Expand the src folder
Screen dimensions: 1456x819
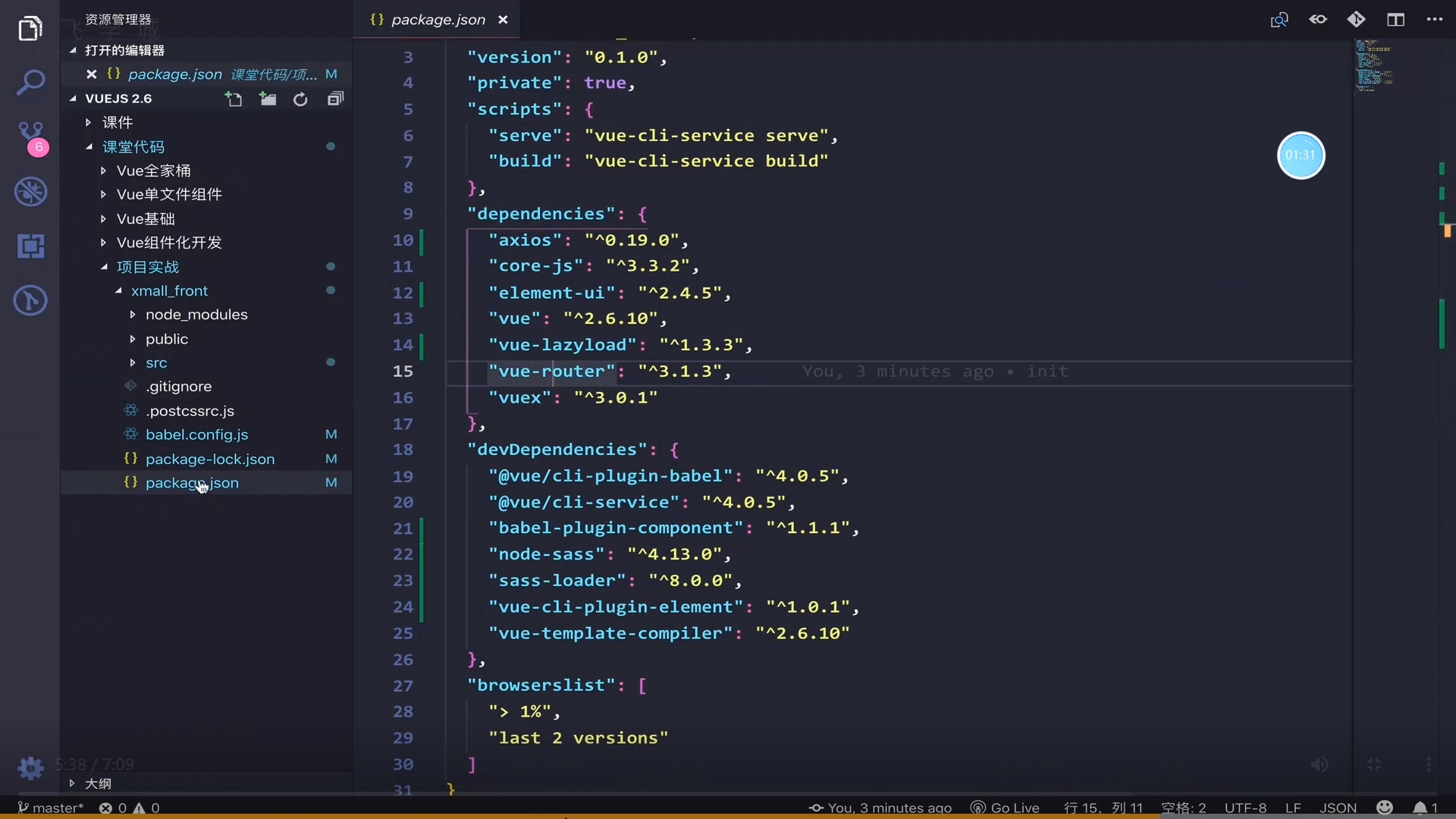click(156, 362)
